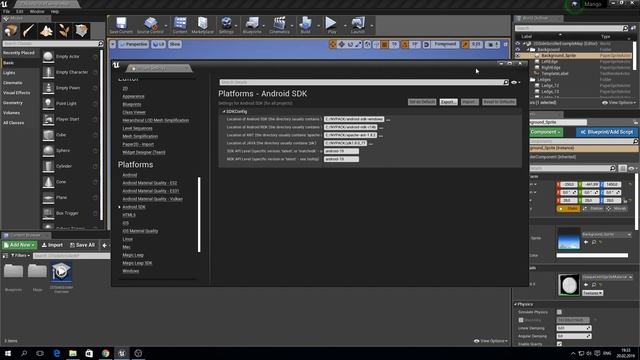Open HTML5 platform settings link
This screenshot has height=360, width=640.
pos(129,215)
